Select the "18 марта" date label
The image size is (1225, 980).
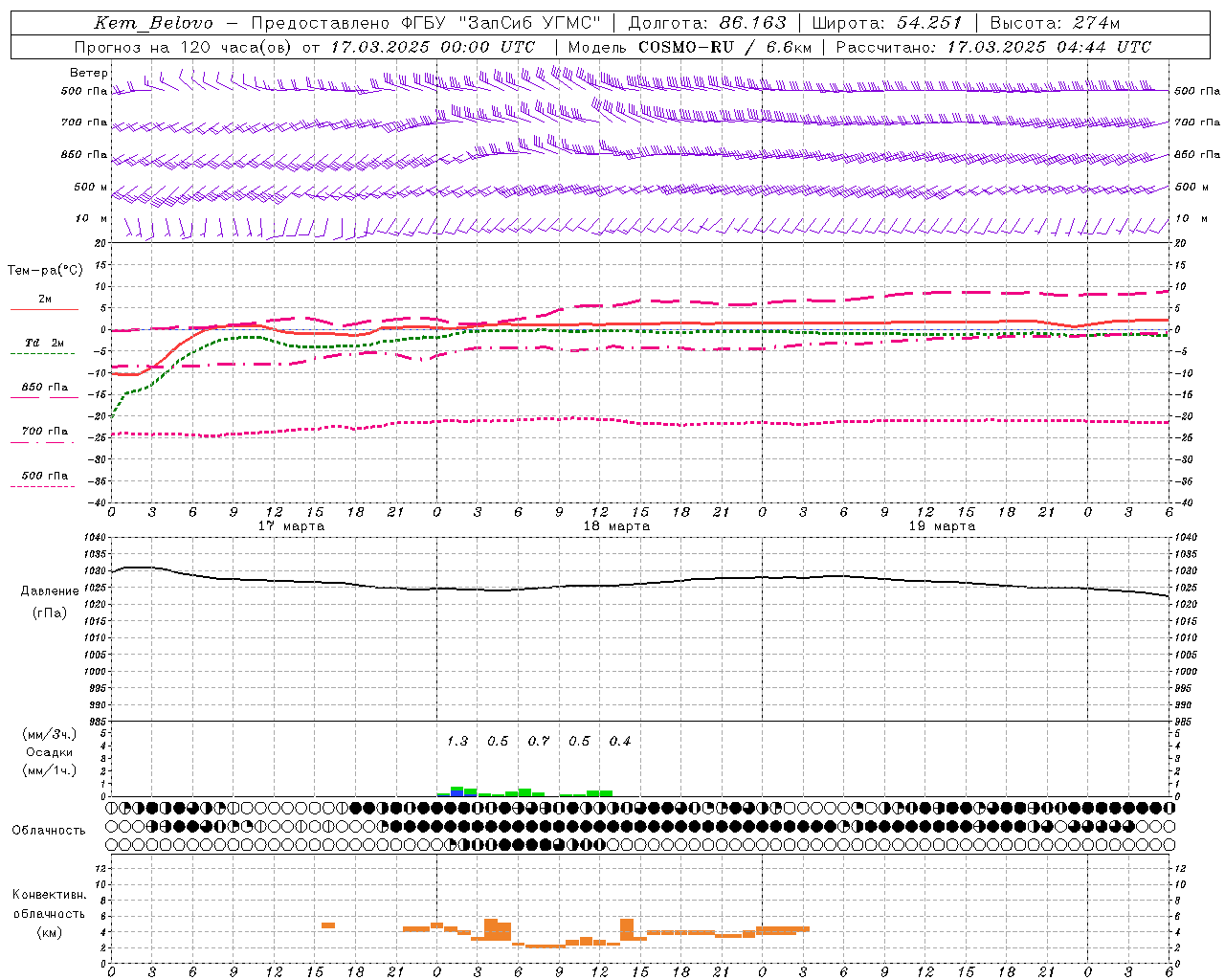coord(616,526)
